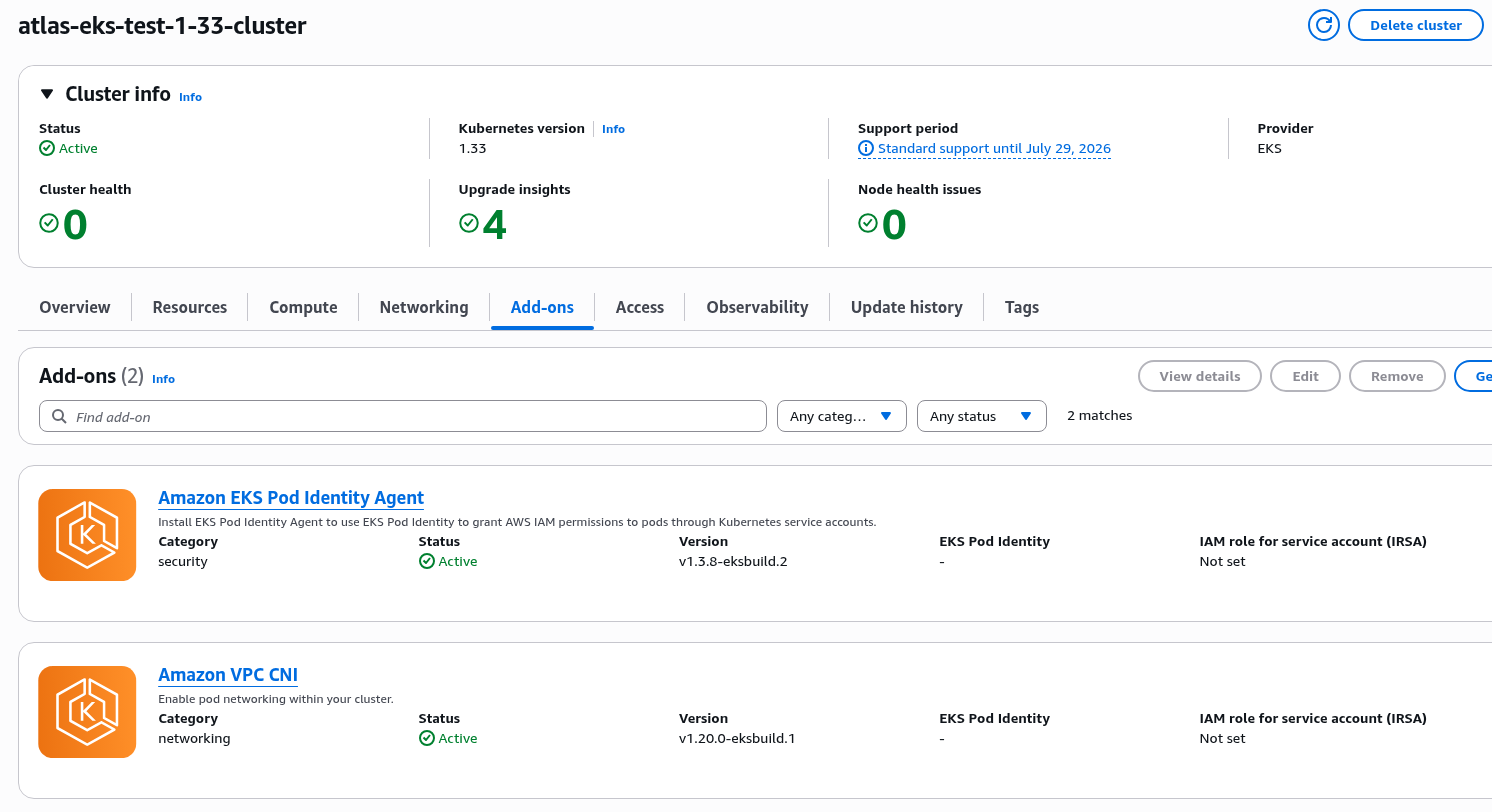Click the Amazon VPC CNI add-on icon
The image size is (1492, 812).
pos(87,712)
